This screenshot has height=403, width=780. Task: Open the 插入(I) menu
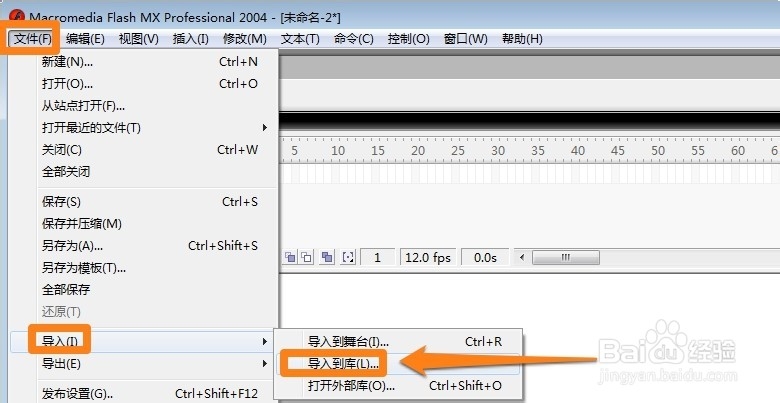pyautogui.click(x=191, y=39)
